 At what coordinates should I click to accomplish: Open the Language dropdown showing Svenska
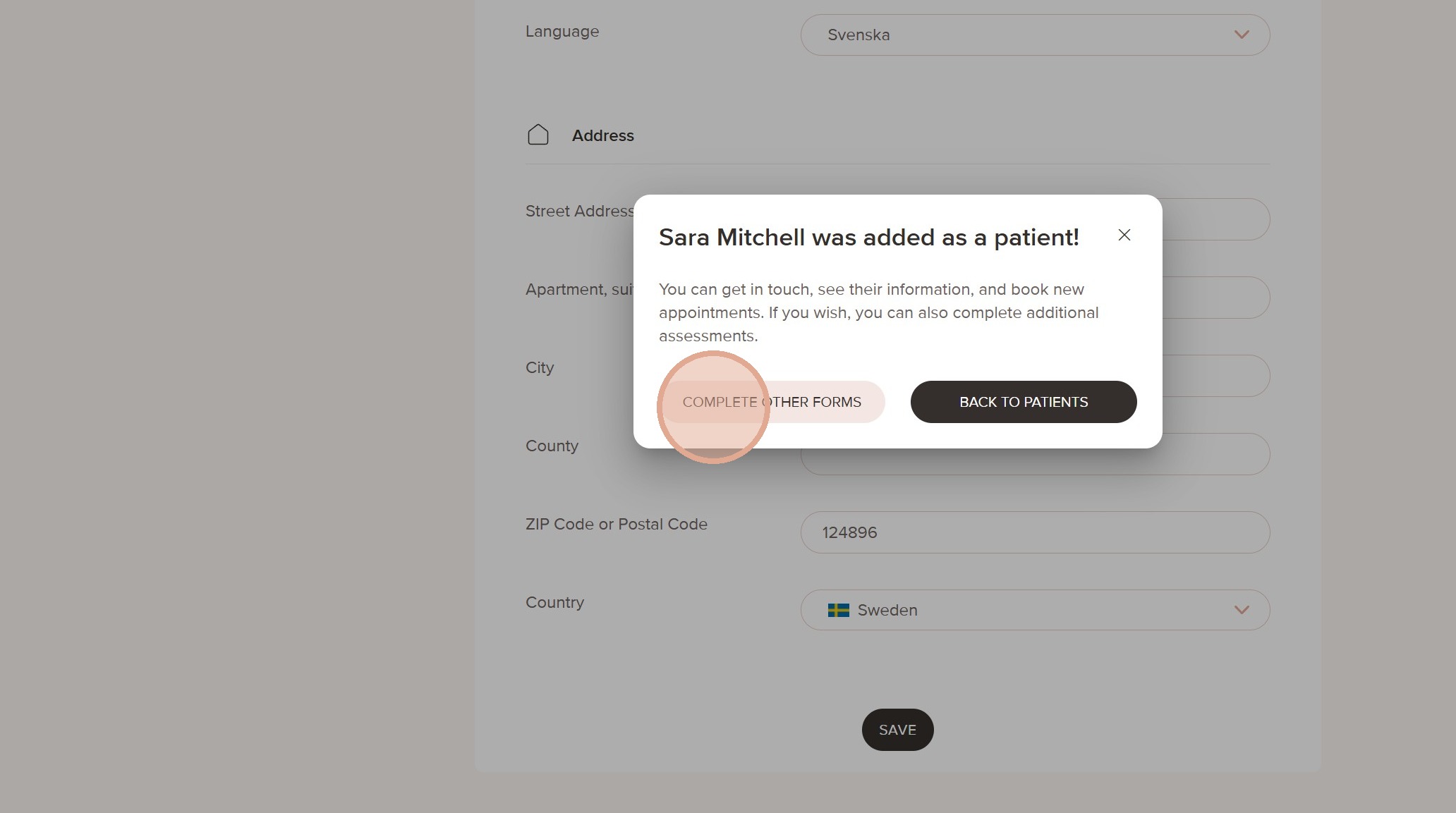click(1034, 35)
